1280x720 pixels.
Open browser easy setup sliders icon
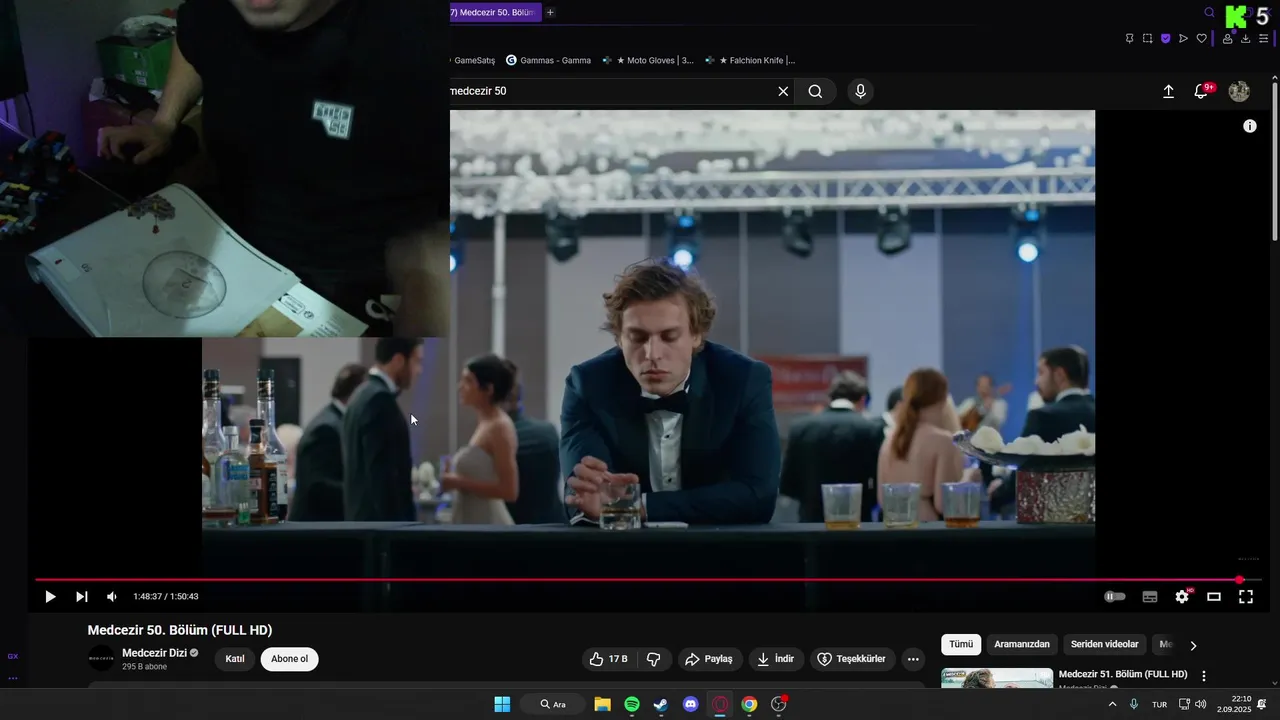click(x=1263, y=39)
